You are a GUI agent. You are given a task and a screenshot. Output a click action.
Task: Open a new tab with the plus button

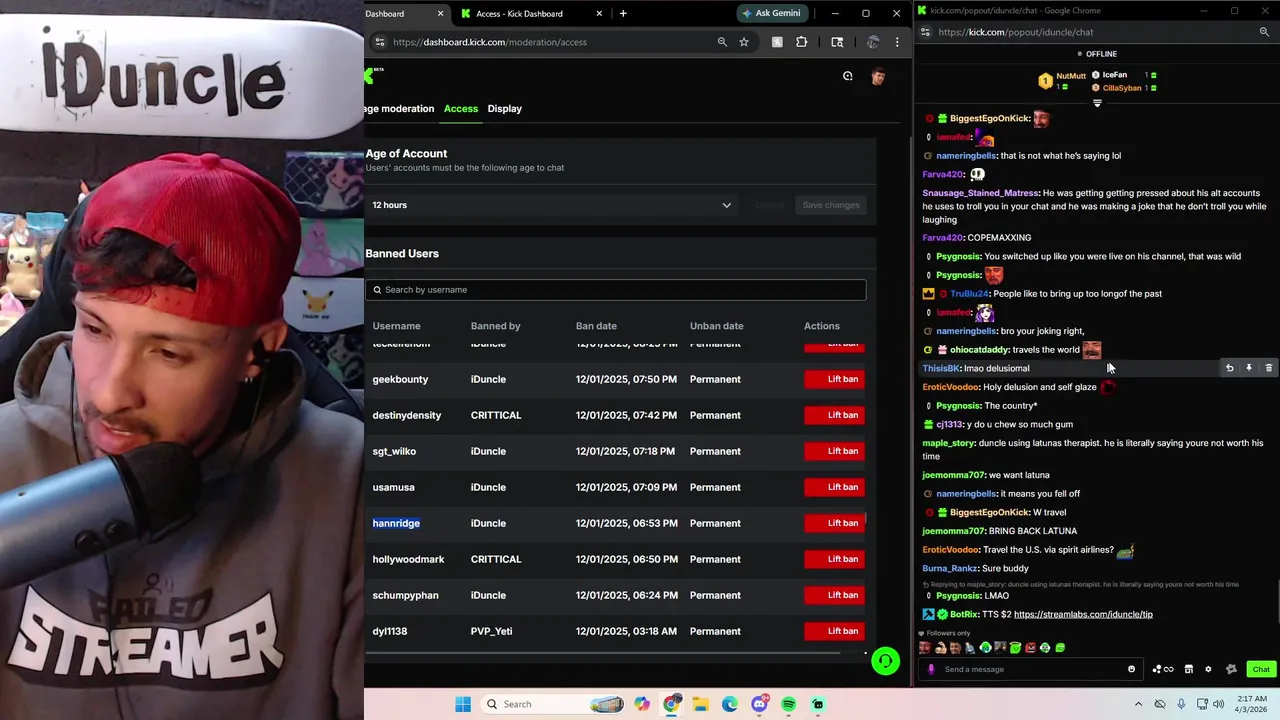click(x=623, y=13)
